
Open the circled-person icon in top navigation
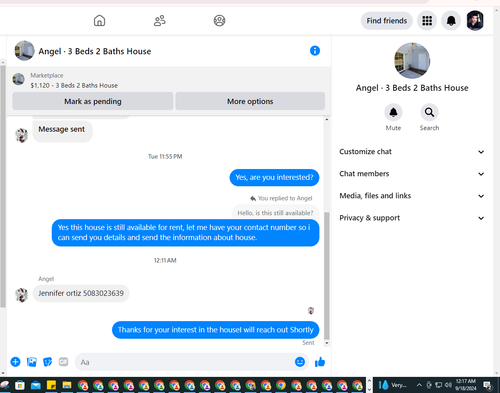click(x=219, y=21)
